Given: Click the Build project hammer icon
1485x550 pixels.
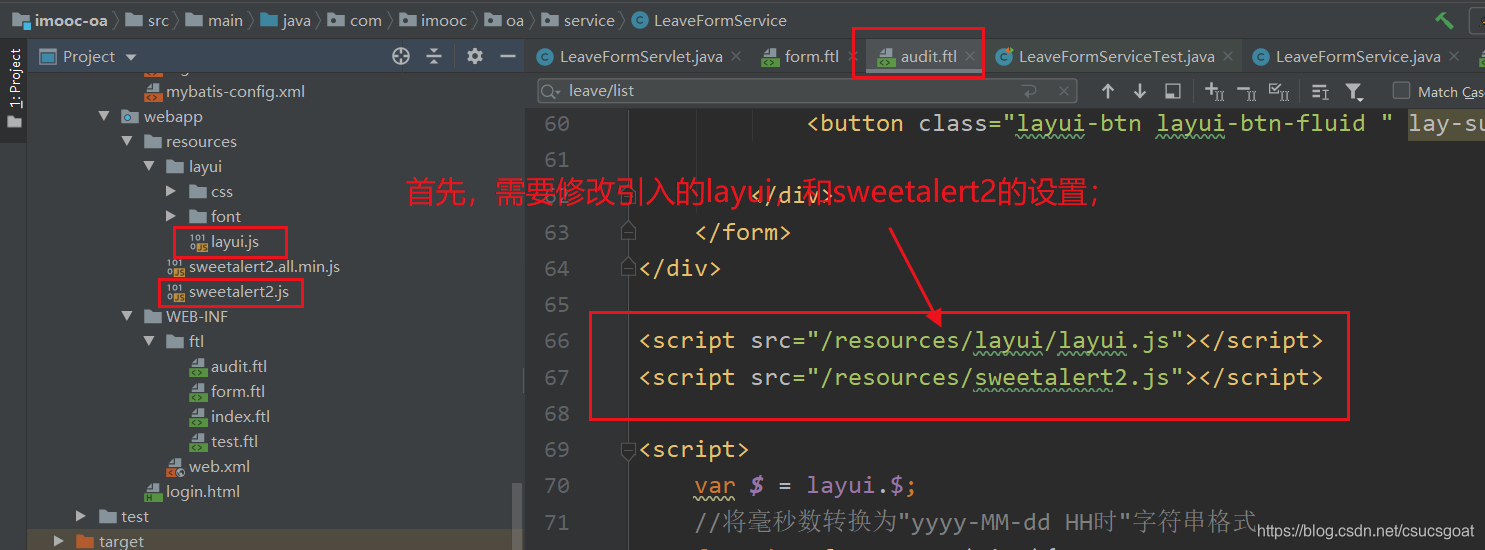Looking at the screenshot, I should click(x=1444, y=20).
